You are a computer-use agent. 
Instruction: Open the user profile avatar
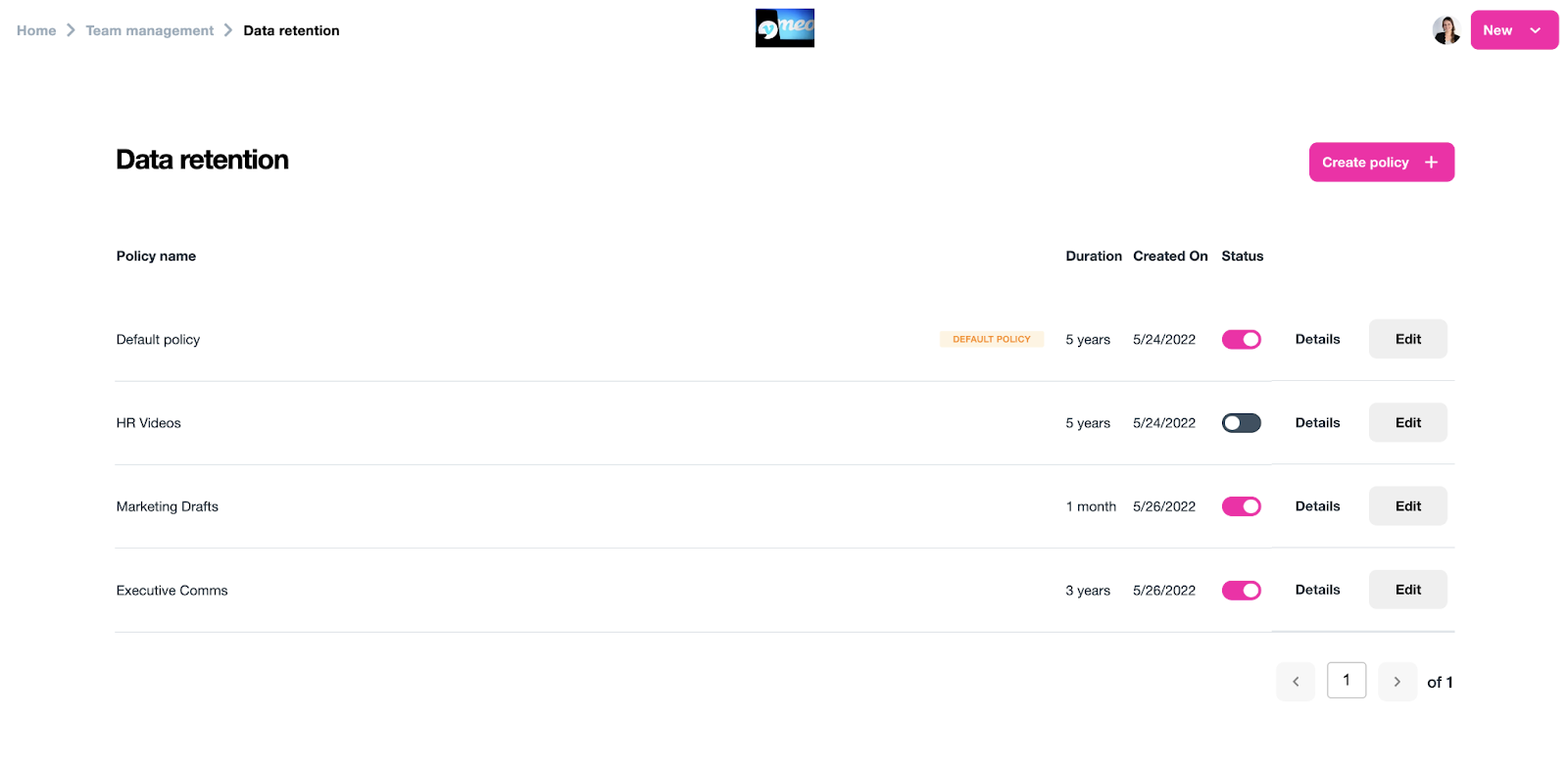1445,30
